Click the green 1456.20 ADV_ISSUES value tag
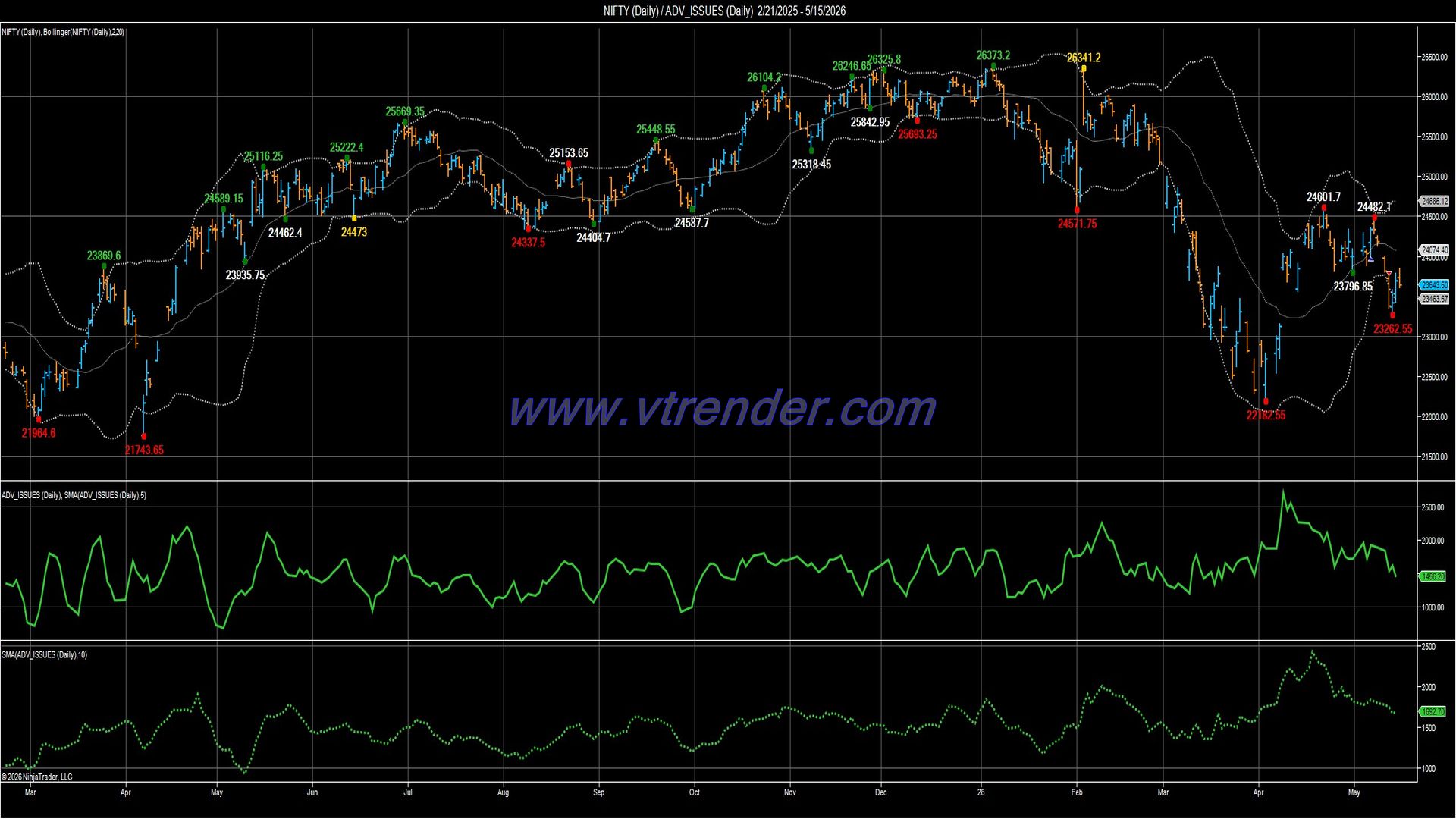 [x=1432, y=576]
